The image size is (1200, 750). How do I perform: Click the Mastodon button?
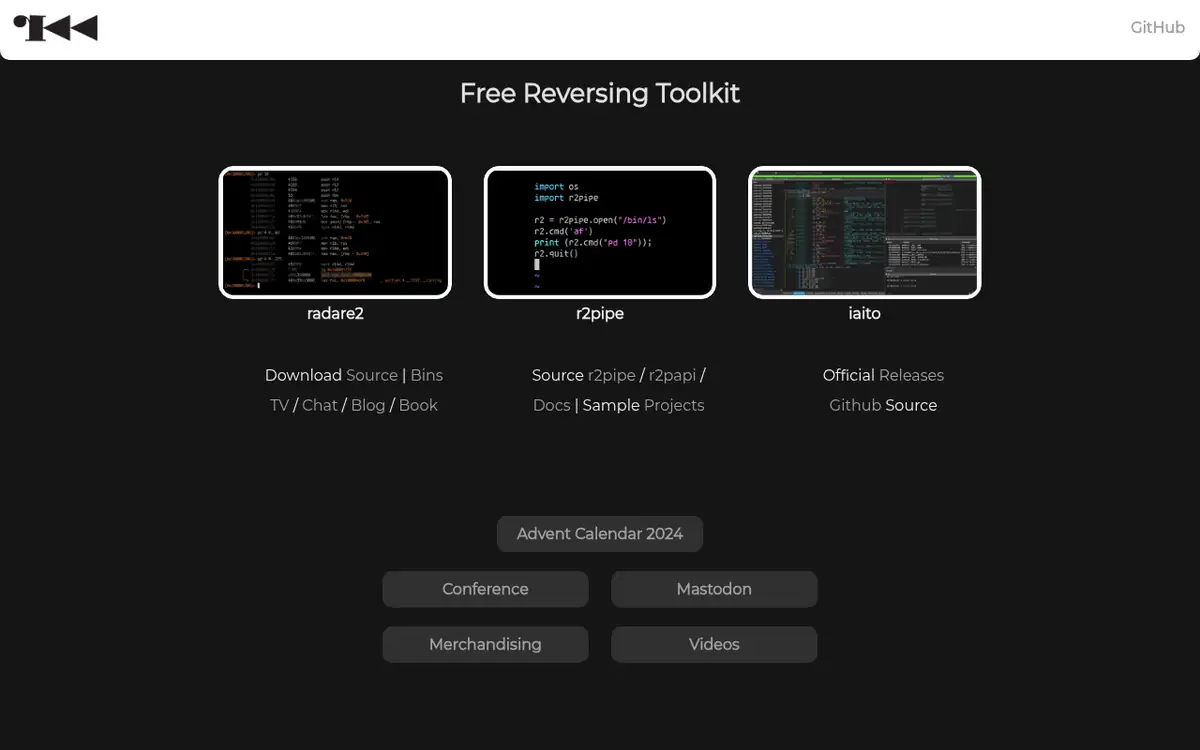point(714,589)
